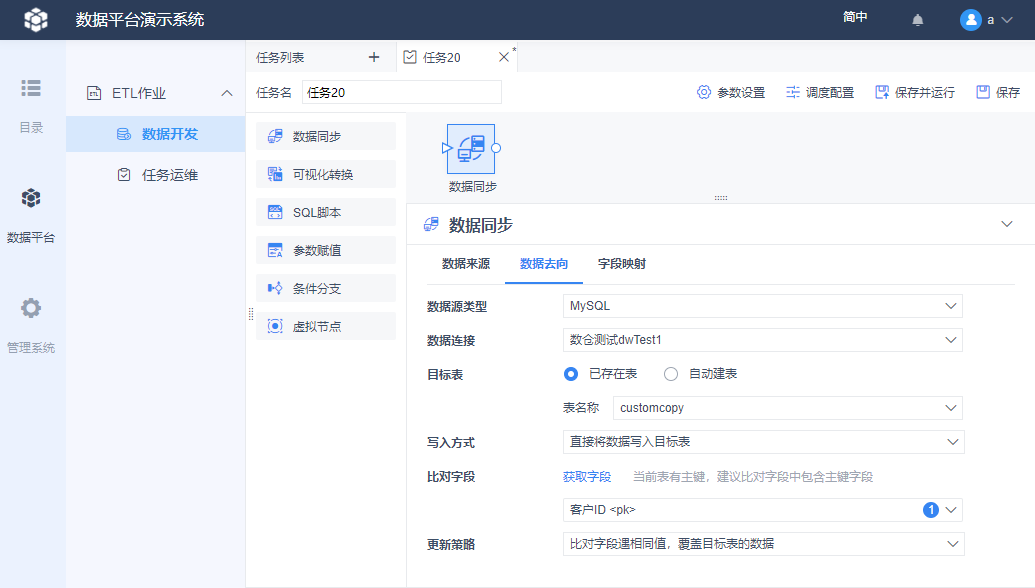The height and width of the screenshot is (588, 1035).
Task: Open the 数据平台 sidebar icon
Action: 31,198
